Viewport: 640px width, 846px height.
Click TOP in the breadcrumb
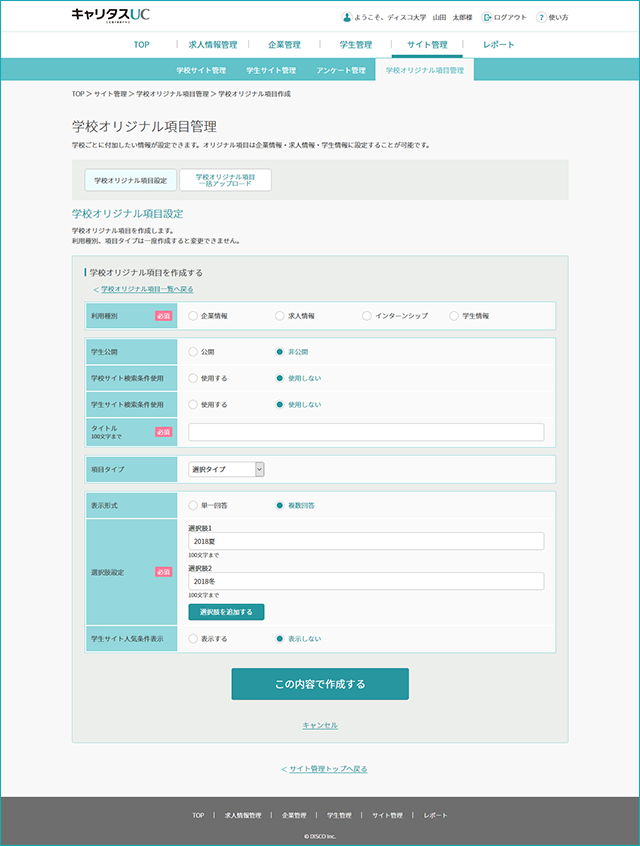coord(78,94)
